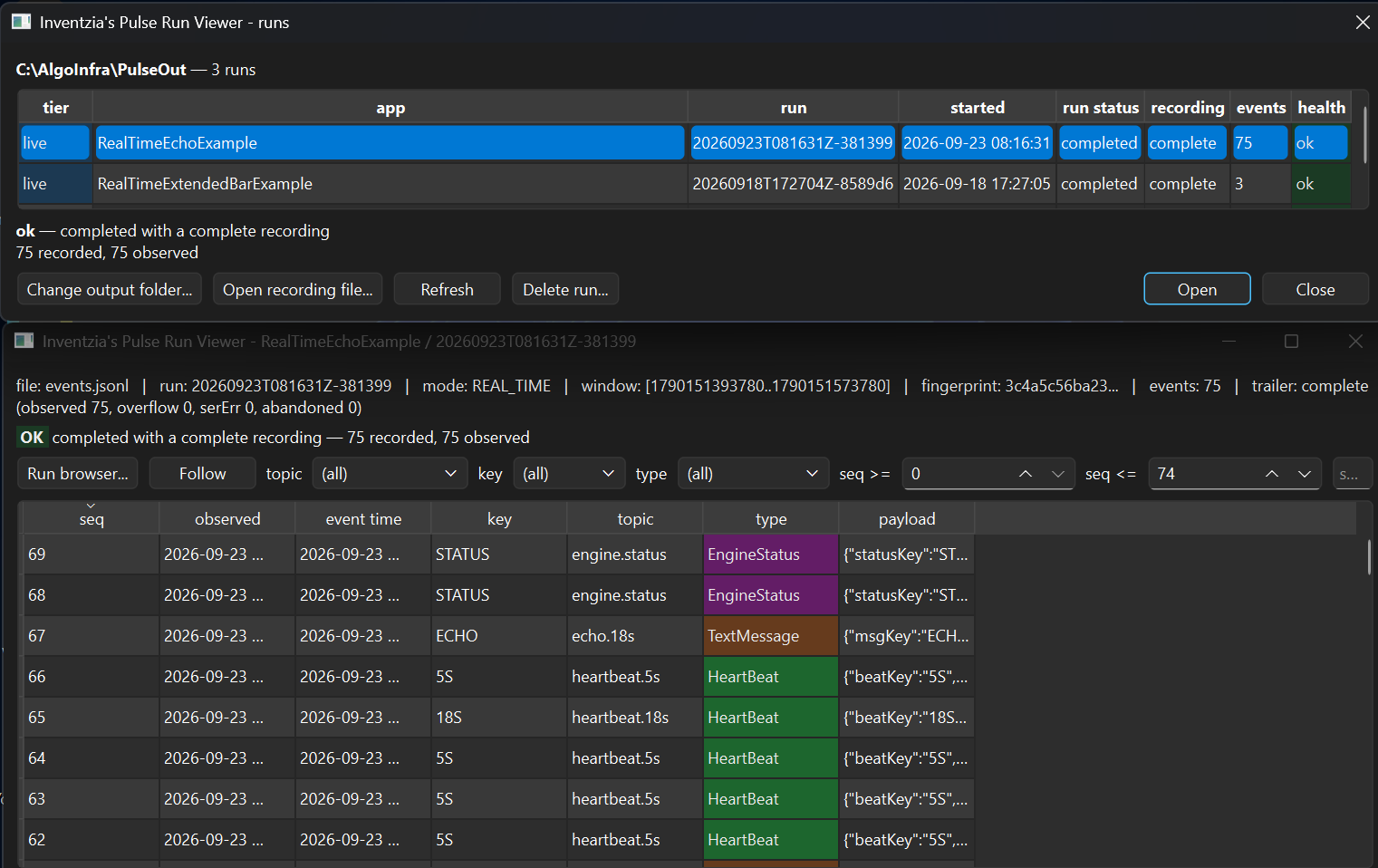Toggle the Follow button
This screenshot has width=1378, height=868.
point(202,474)
